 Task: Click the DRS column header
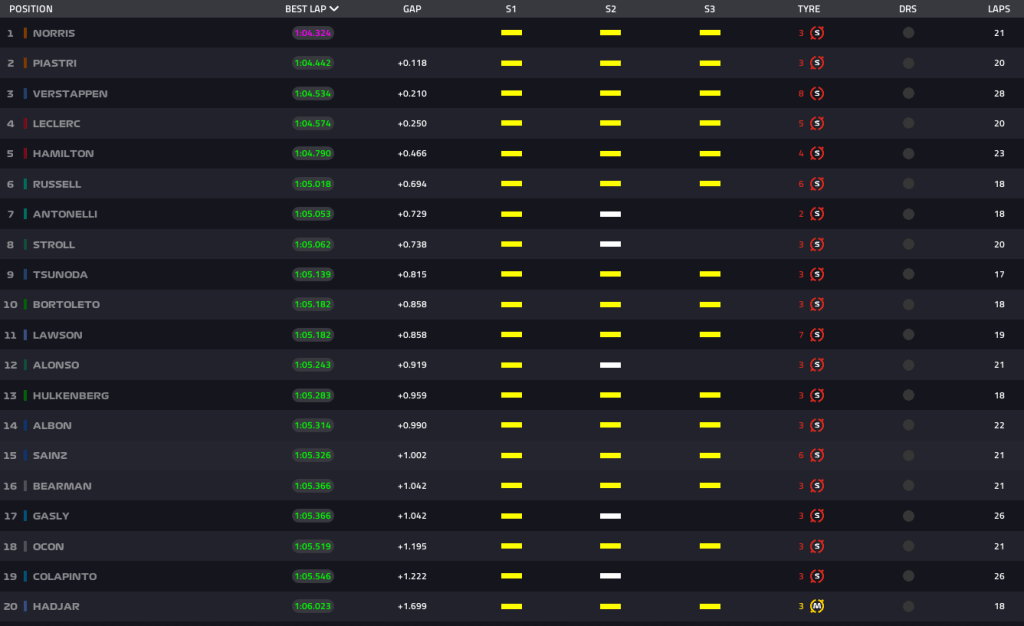908,9
